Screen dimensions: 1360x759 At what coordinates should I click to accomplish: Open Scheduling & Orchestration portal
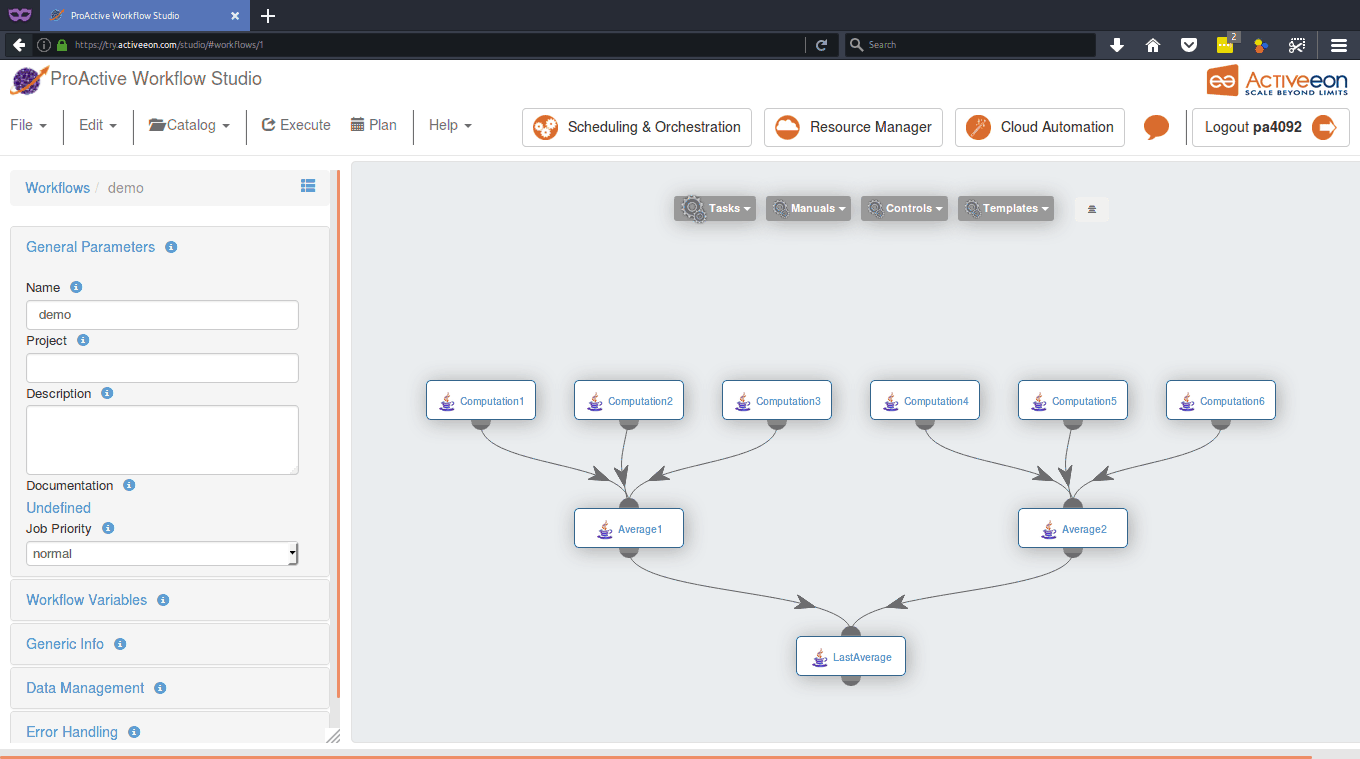tap(637, 127)
